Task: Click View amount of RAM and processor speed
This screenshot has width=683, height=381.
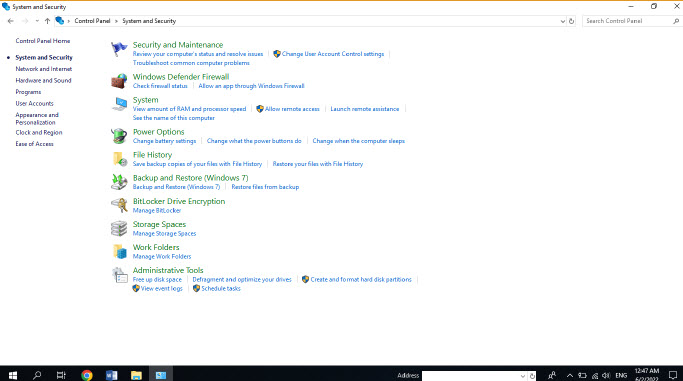Action: tap(189, 109)
